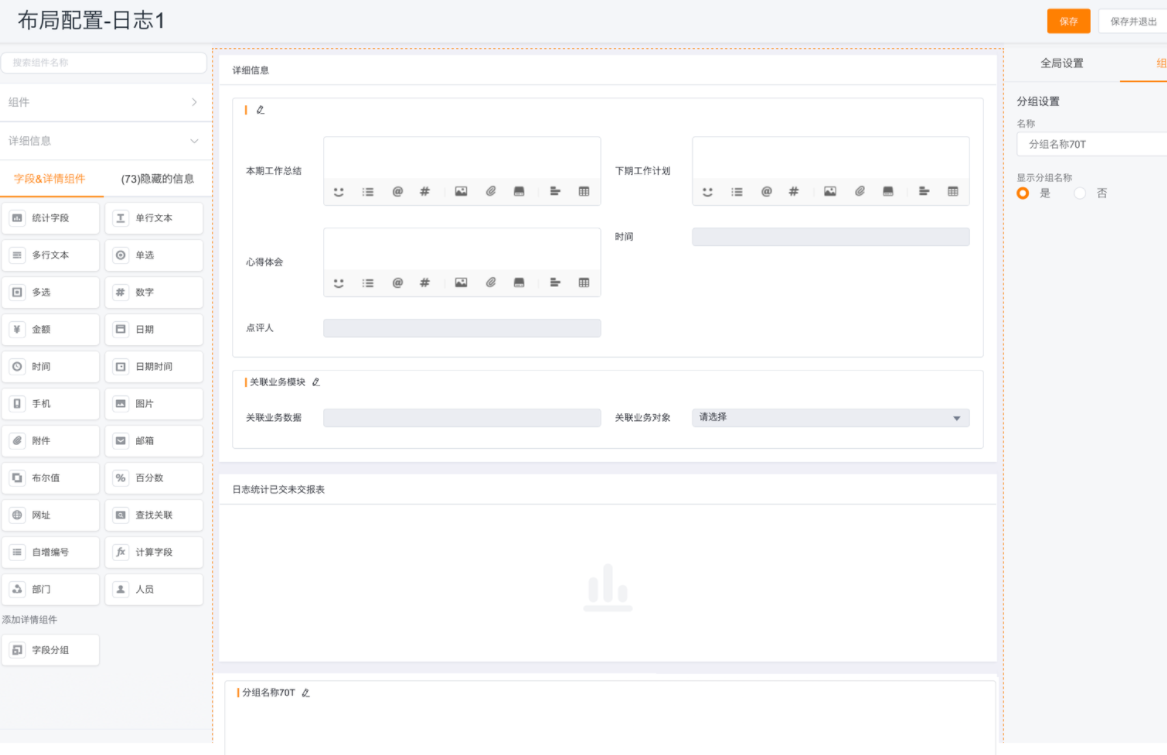Select the 计算字段 component

coord(154,552)
